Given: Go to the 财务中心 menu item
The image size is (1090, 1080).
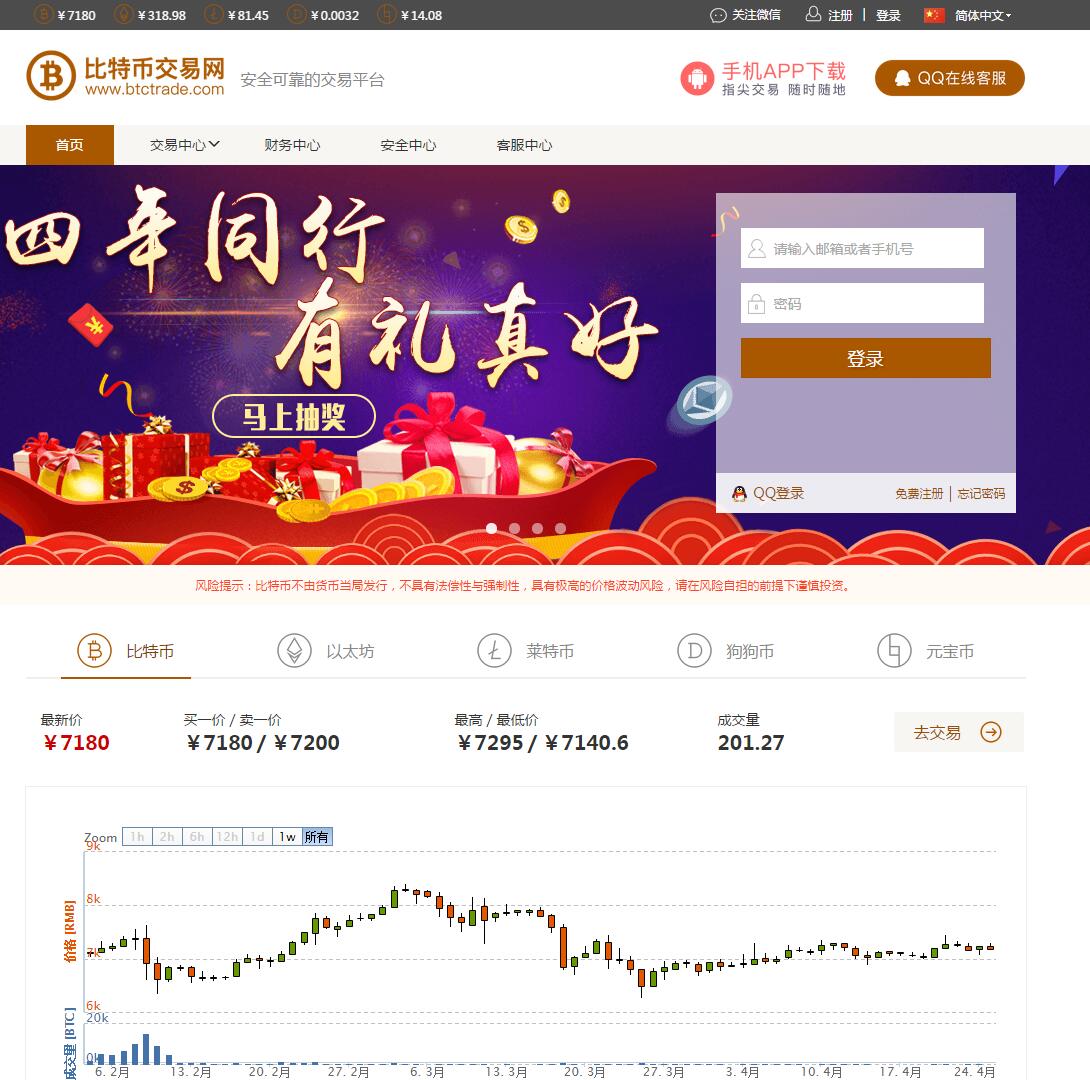Looking at the screenshot, I should pos(292,145).
